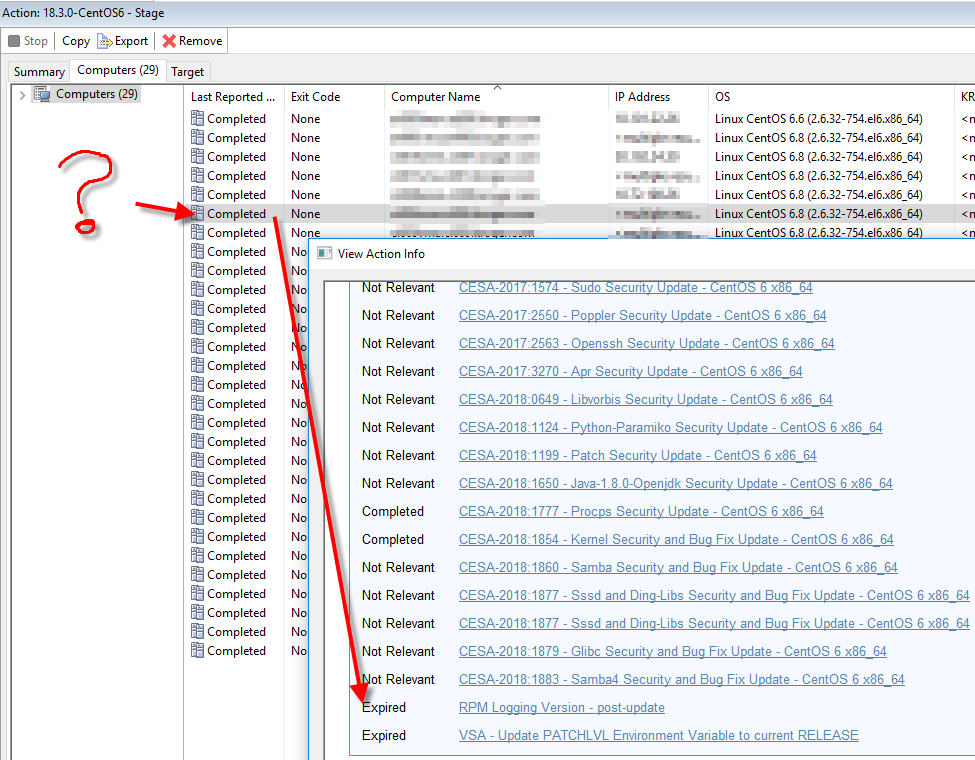Click status icon of the highlighted Completed row
Image resolution: width=975 pixels, height=760 pixels.
[198, 213]
